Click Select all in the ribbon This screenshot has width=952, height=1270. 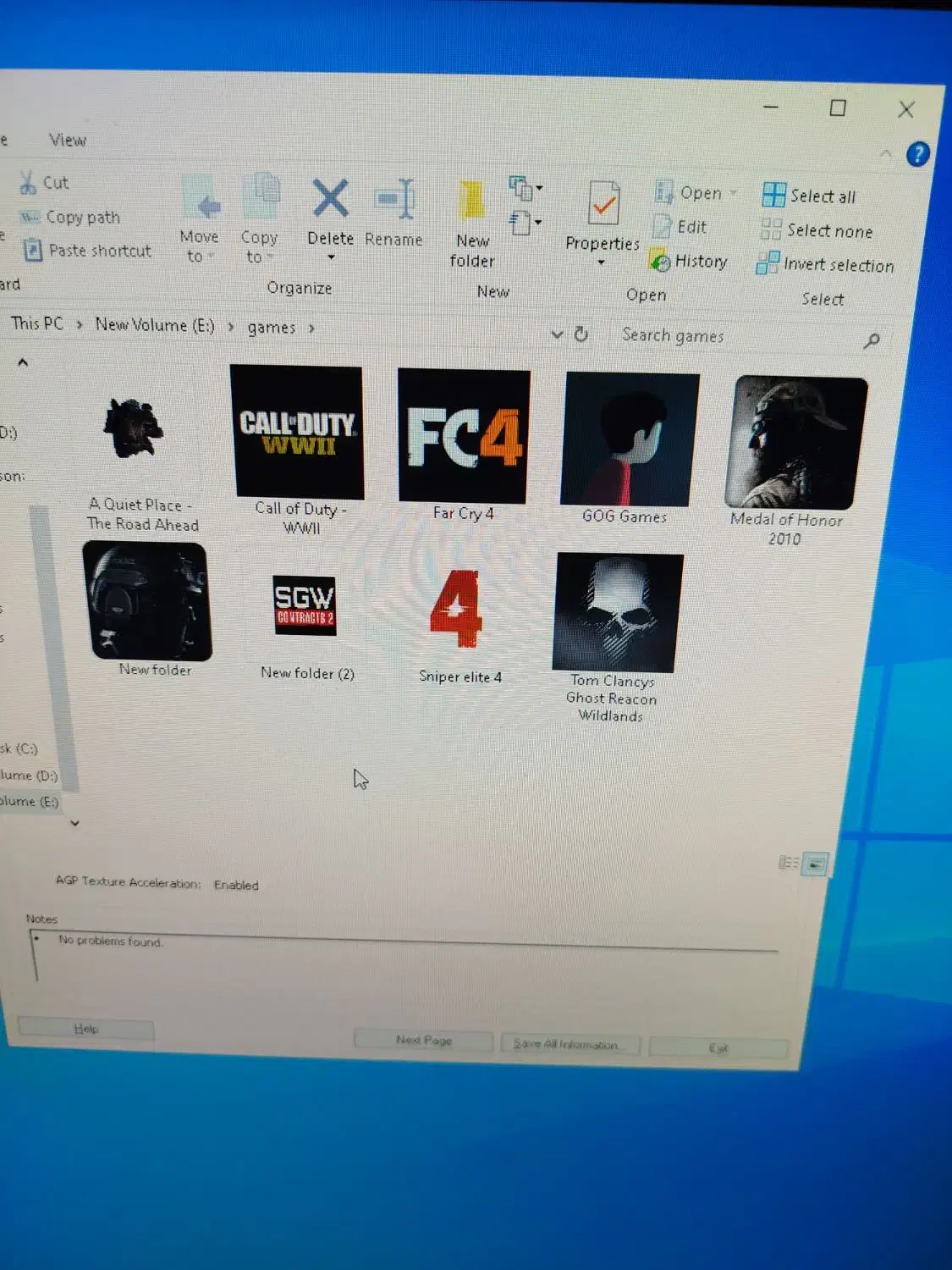(x=810, y=196)
